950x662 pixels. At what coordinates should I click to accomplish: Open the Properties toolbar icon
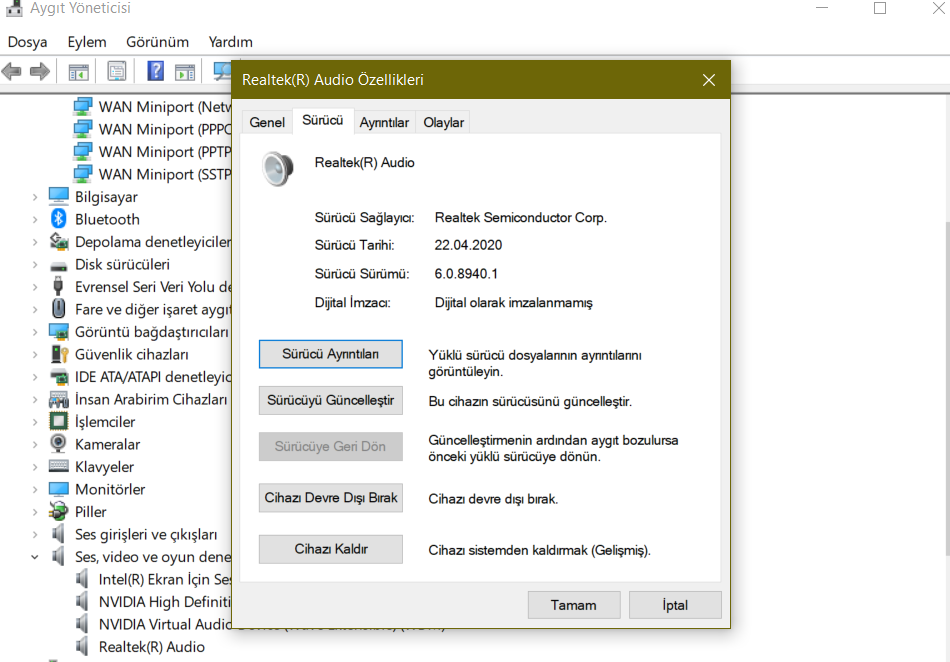point(116,71)
